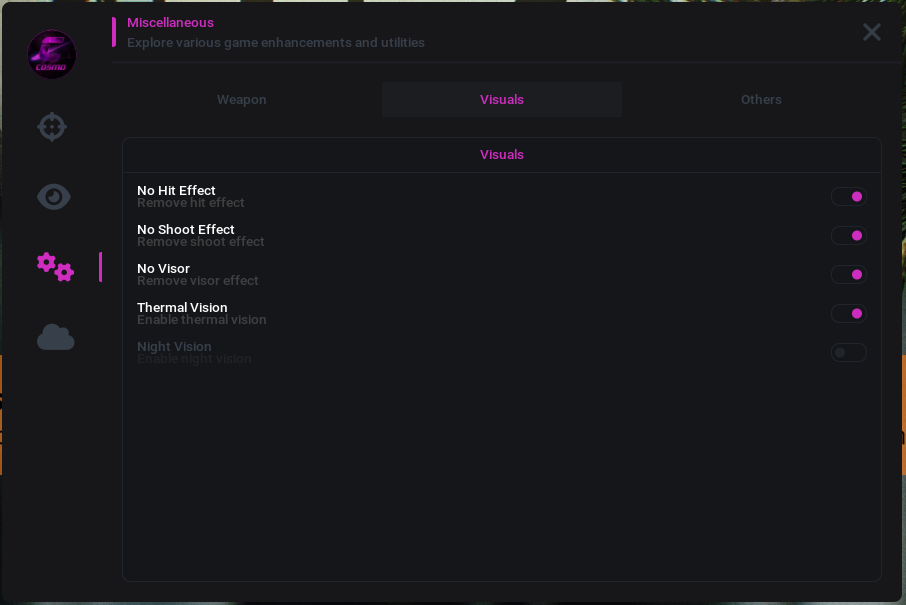Click the Visuals panel section heading
Image resolution: width=906 pixels, height=605 pixels.
click(502, 154)
